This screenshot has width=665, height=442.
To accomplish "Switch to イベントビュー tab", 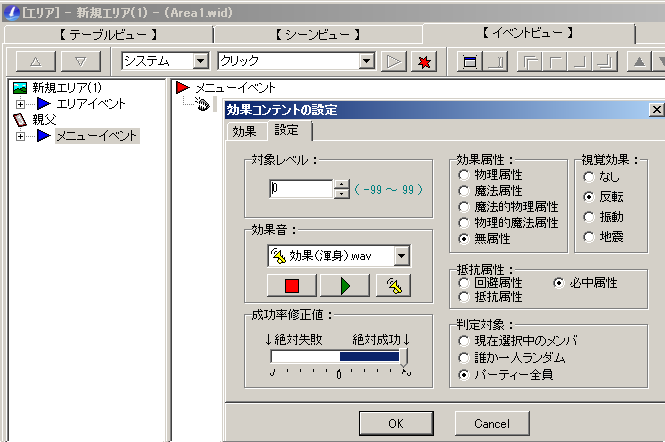I will click(x=528, y=33).
